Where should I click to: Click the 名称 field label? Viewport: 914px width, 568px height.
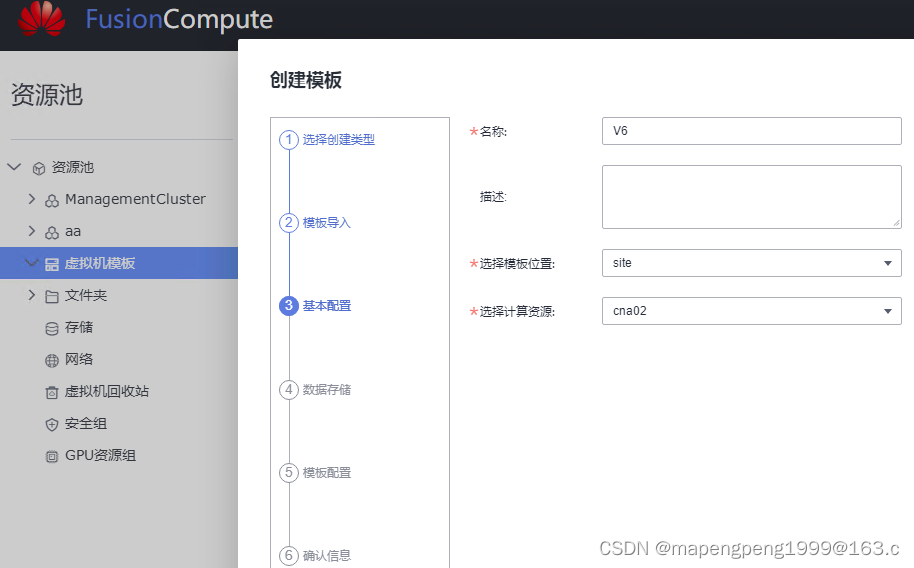point(493,132)
